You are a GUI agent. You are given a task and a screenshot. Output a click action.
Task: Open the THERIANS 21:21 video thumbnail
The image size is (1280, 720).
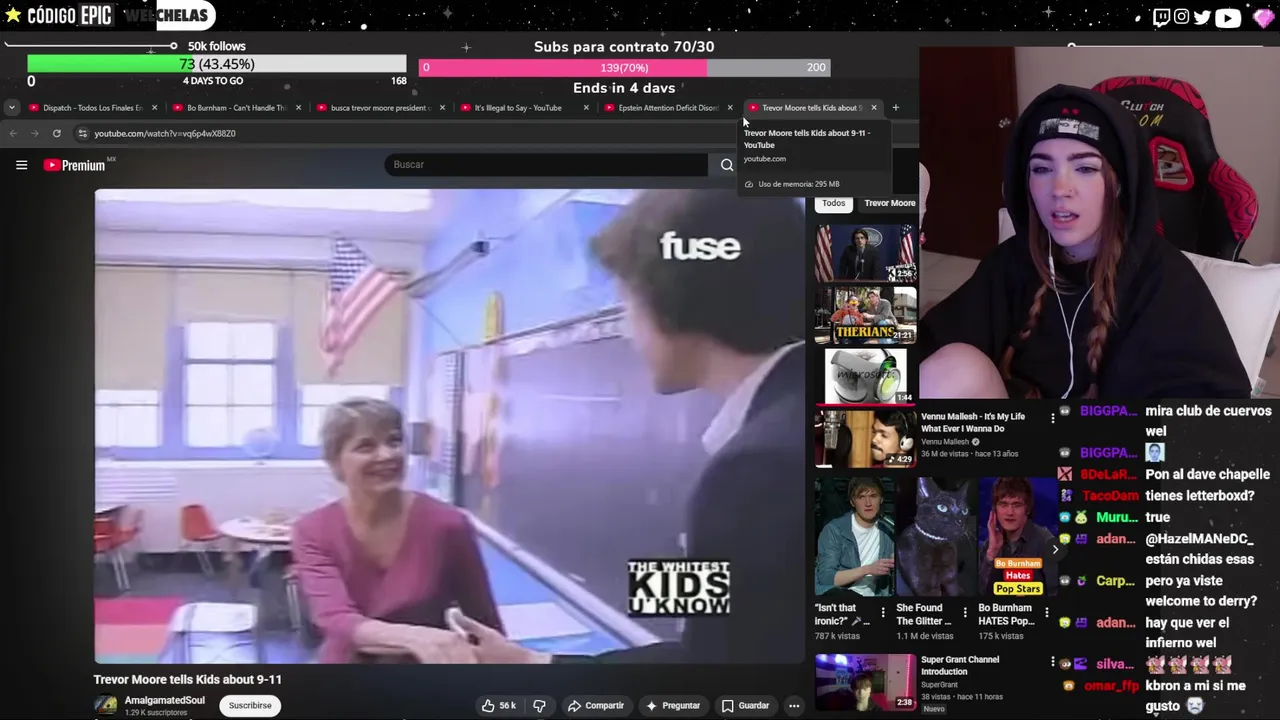coord(865,315)
